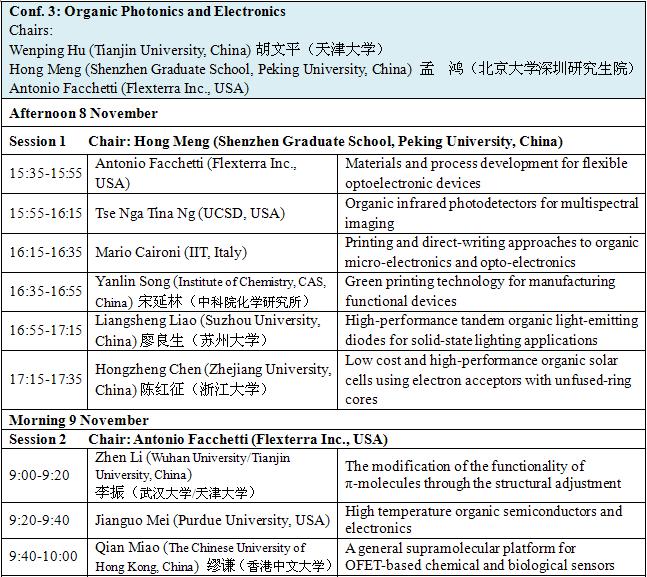The height and width of the screenshot is (577, 647).
Task: Click the Afternoon 8 November heading
Action: 84,114
